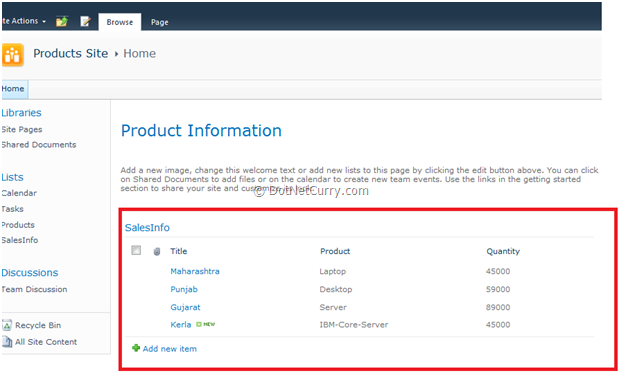This screenshot has width=628, height=382.
Task: Open SalesInfo list from sidebar
Action: (x=20, y=240)
